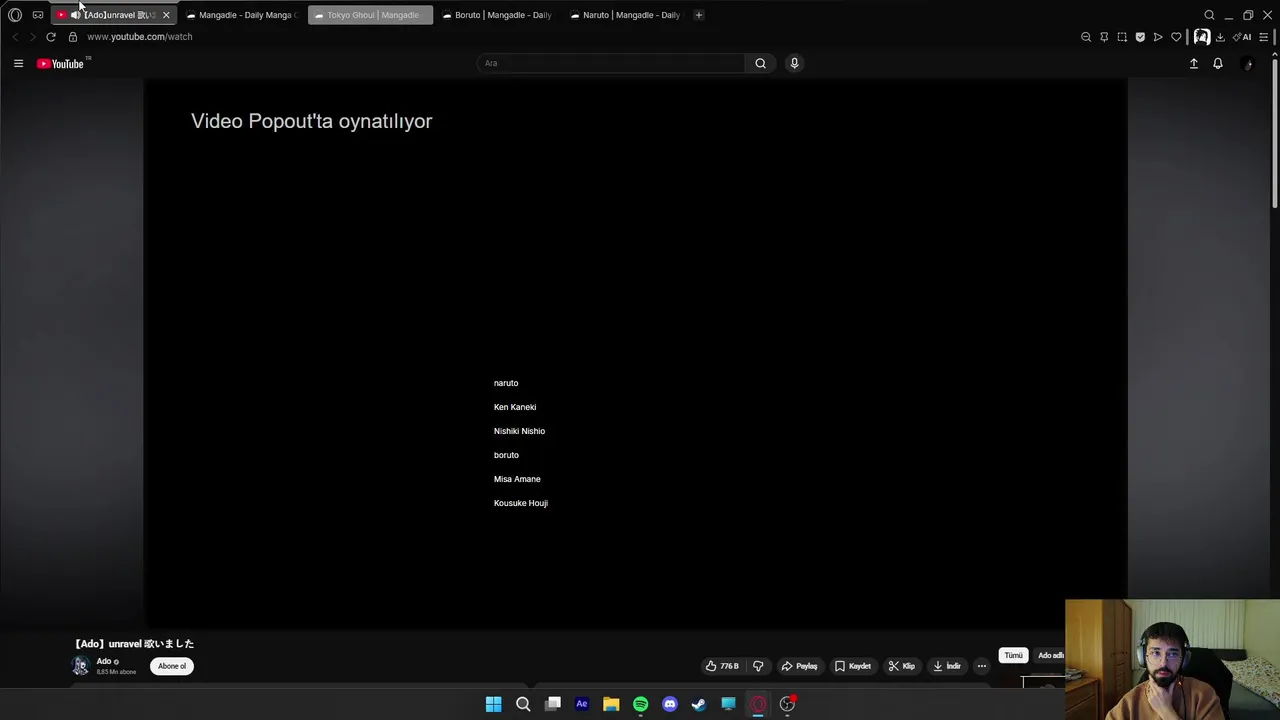Open the Ado channel name link
This screenshot has height=720, width=1280.
104,661
